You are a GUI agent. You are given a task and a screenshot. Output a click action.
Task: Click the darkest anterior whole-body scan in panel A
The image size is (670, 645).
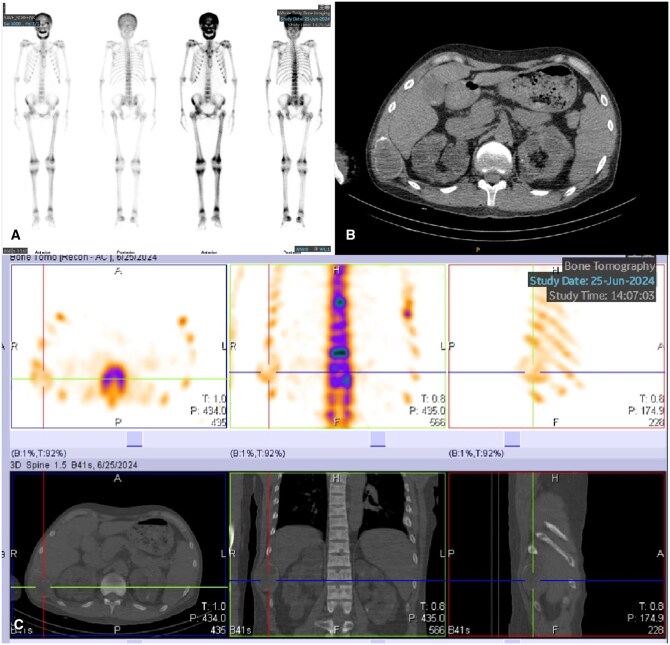208,120
